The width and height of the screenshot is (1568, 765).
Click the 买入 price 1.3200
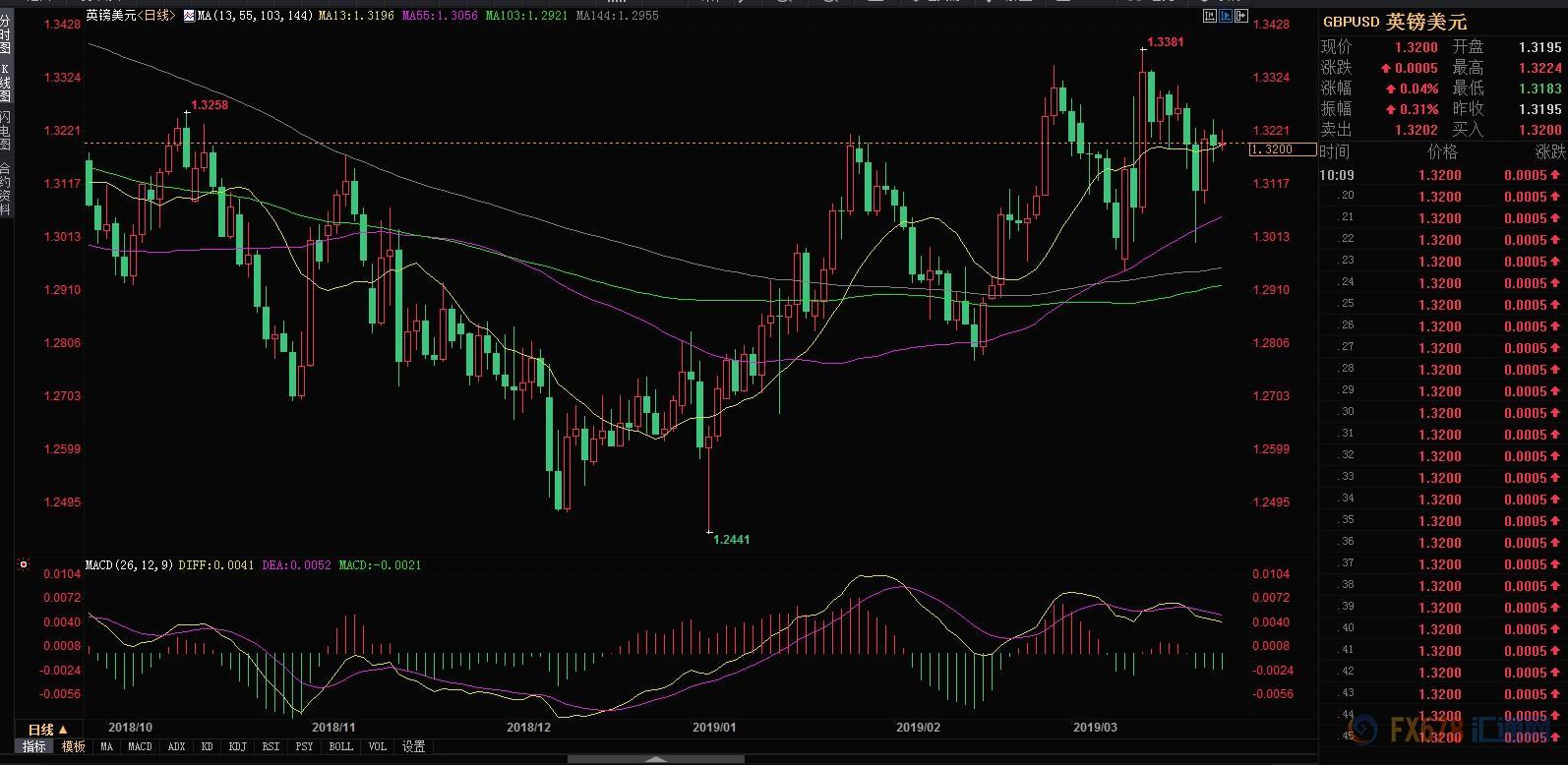click(1539, 130)
